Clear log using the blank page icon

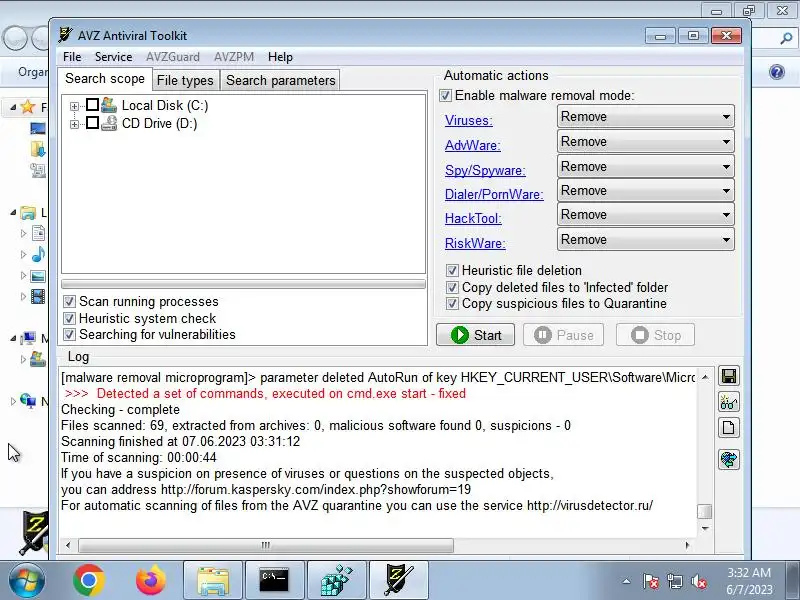(729, 428)
